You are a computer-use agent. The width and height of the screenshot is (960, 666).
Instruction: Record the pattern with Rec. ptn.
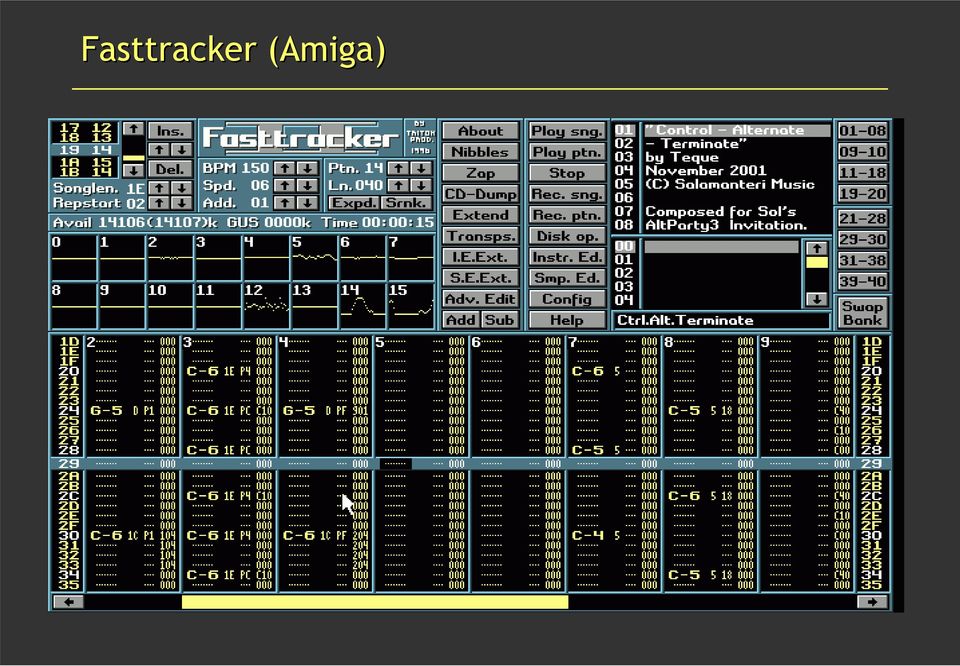click(x=567, y=215)
